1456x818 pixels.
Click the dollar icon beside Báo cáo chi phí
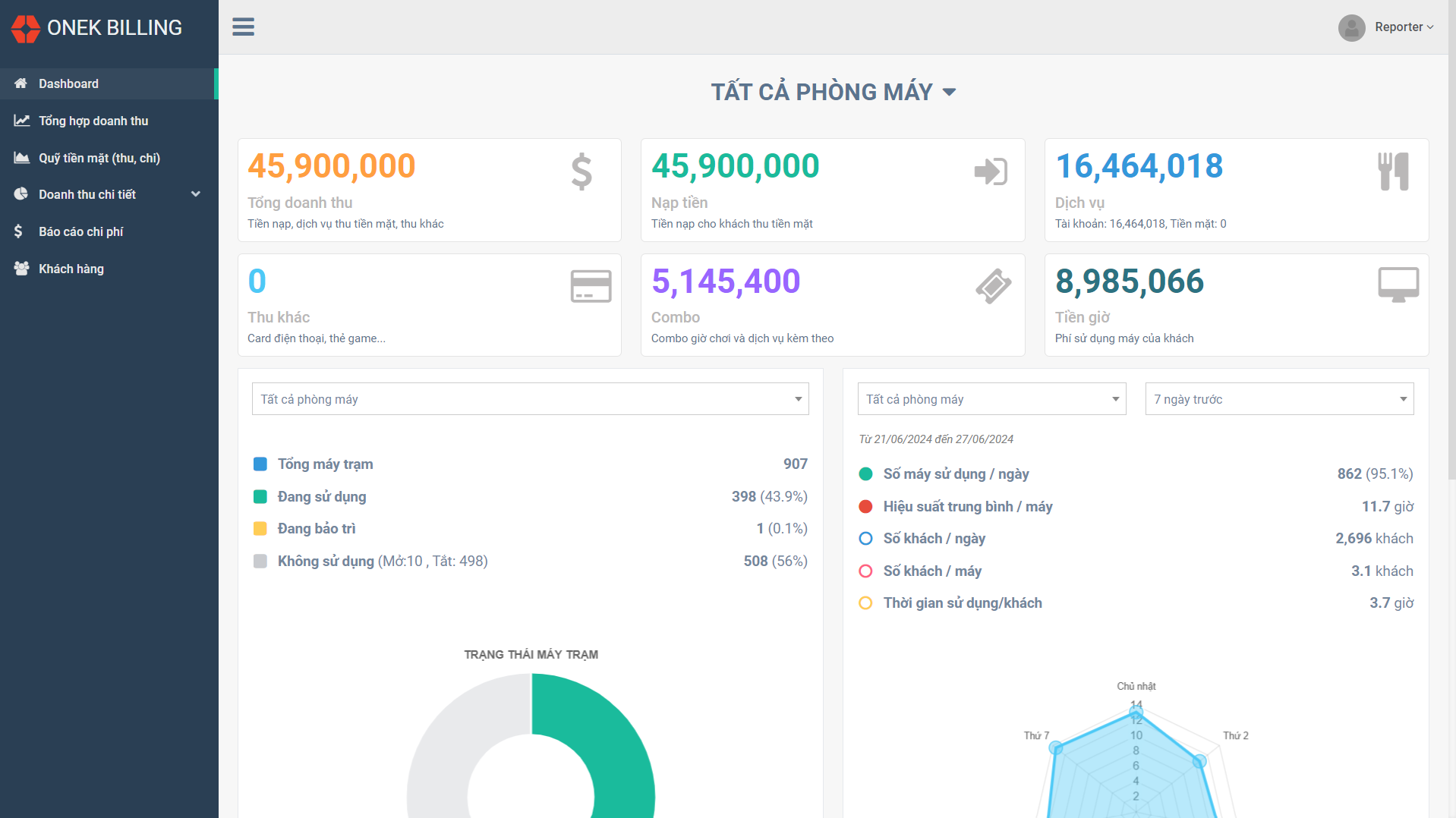click(x=18, y=231)
